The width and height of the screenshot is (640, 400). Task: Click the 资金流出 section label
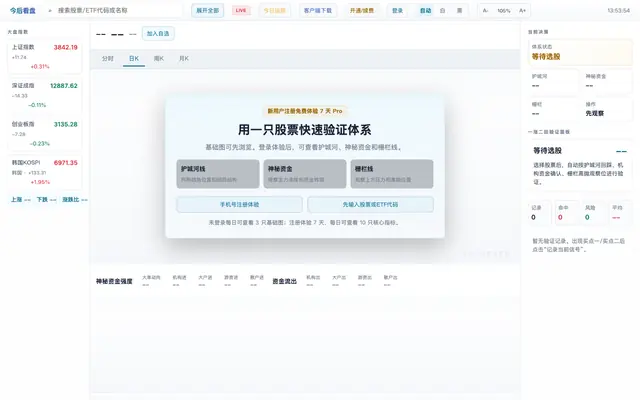click(x=284, y=281)
